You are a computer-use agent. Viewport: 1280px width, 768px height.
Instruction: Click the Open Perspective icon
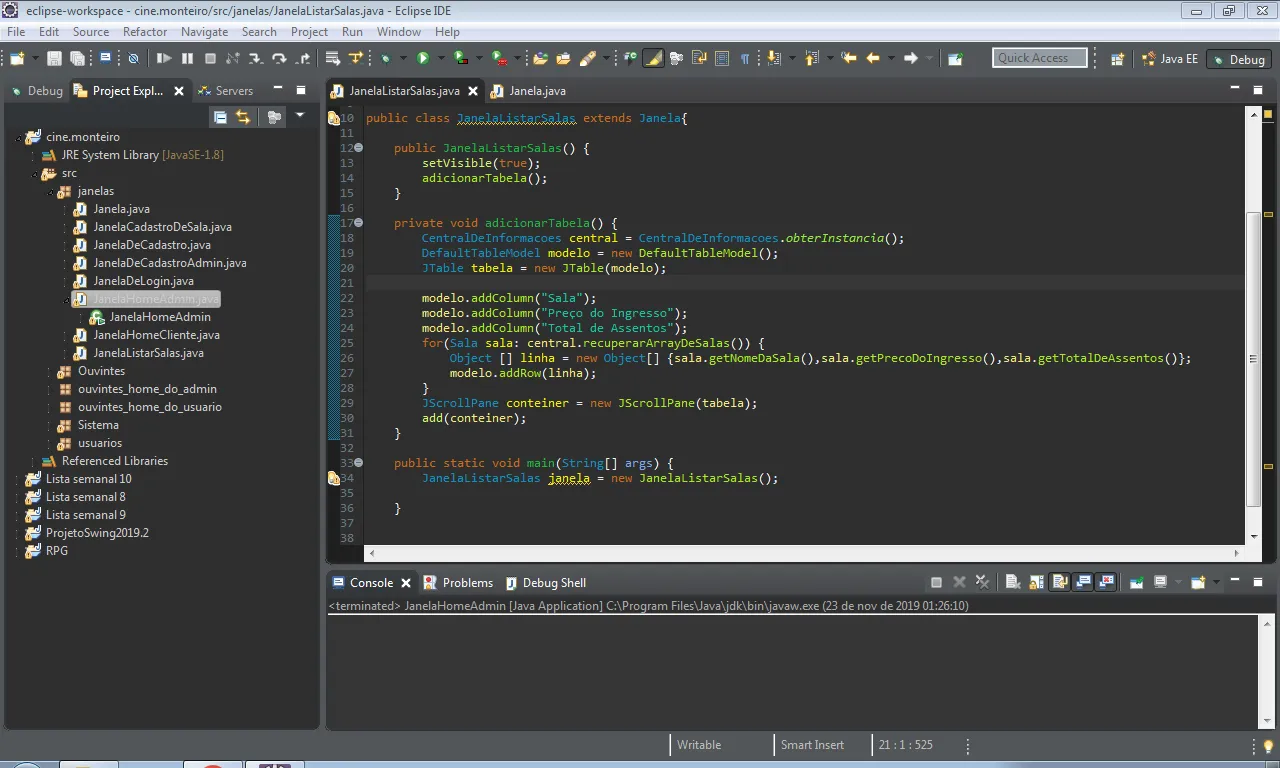[x=1118, y=59]
